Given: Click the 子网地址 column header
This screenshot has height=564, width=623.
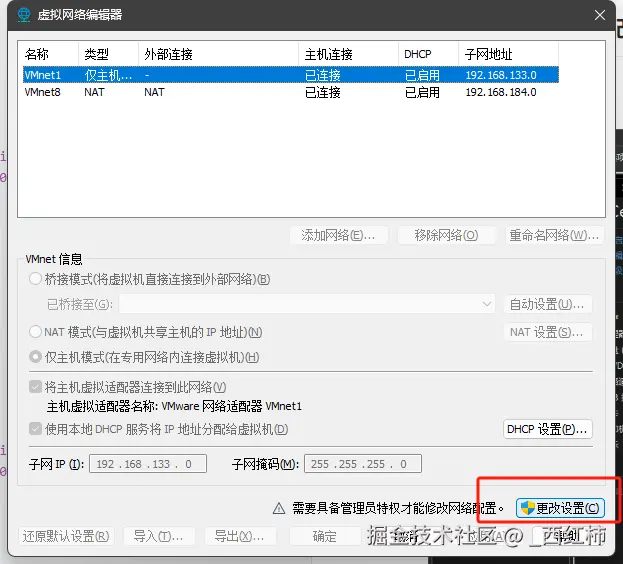Looking at the screenshot, I should pos(509,54).
